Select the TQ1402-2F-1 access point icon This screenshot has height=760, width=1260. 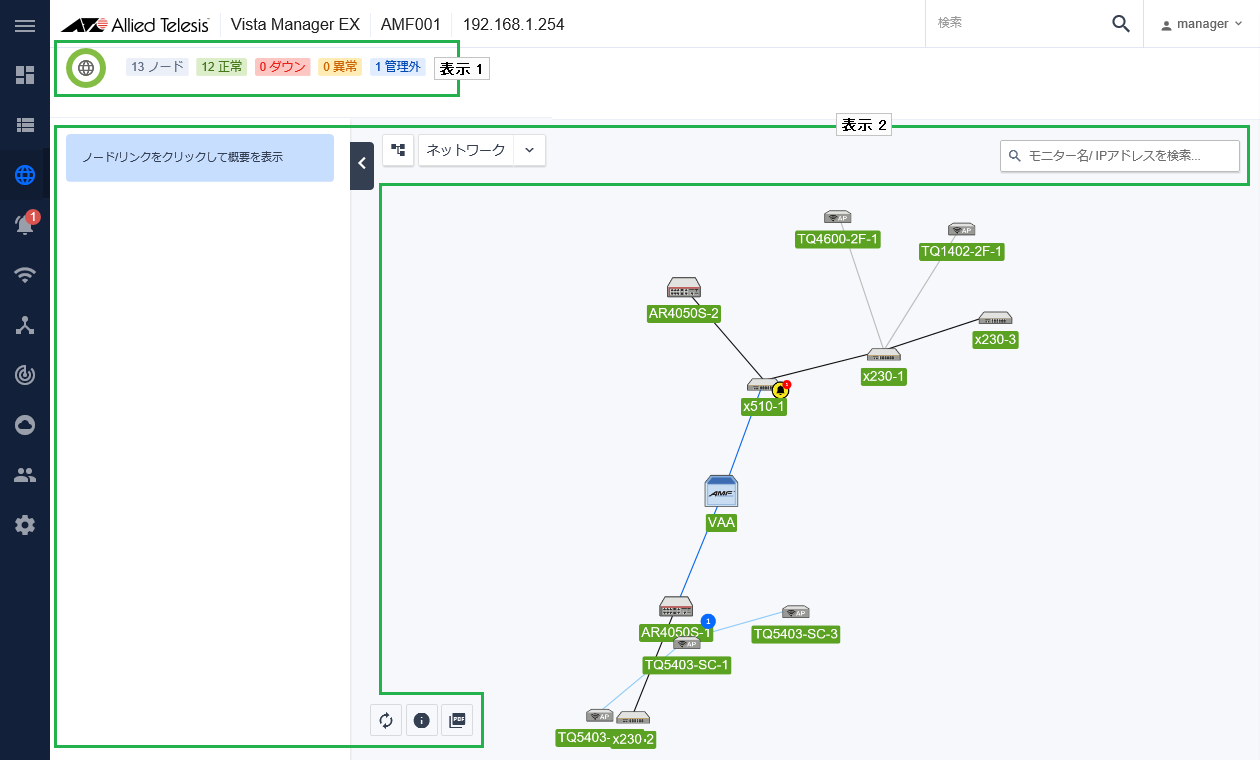coord(961,229)
